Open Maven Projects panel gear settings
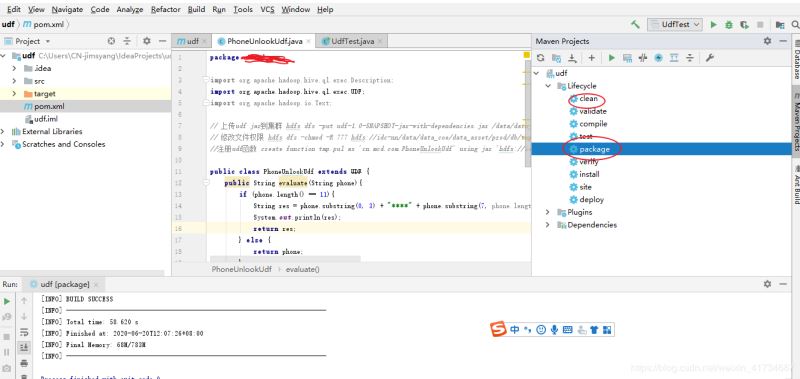The height and width of the screenshot is (379, 800). (767, 41)
